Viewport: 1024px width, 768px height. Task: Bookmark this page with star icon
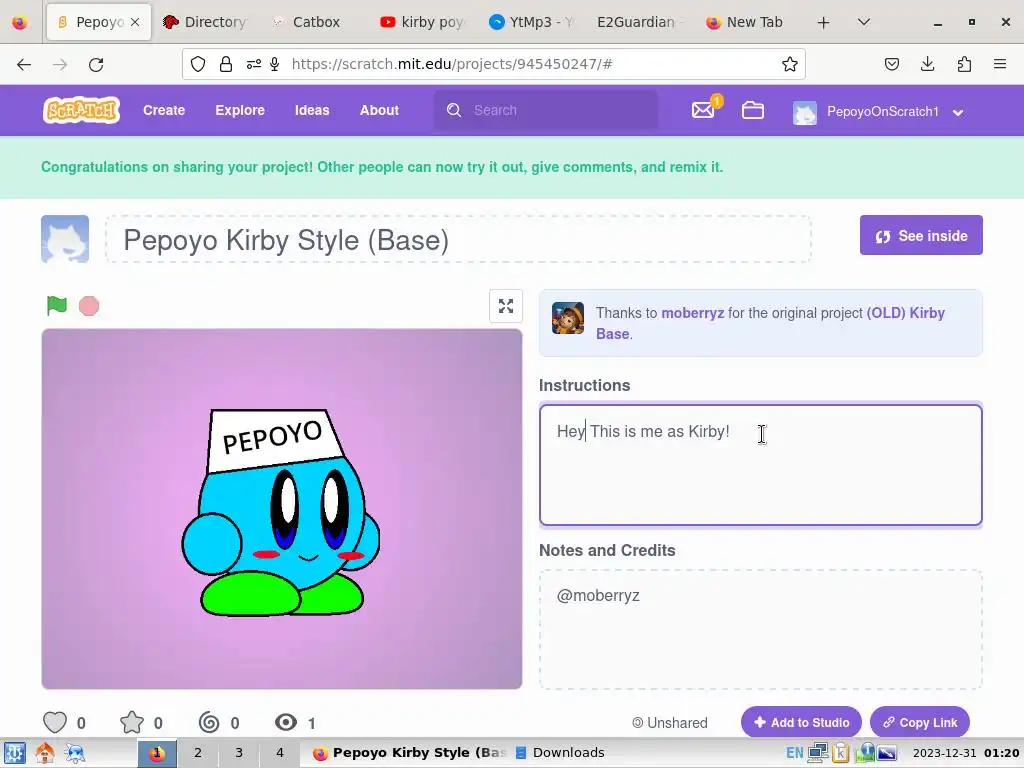click(790, 64)
